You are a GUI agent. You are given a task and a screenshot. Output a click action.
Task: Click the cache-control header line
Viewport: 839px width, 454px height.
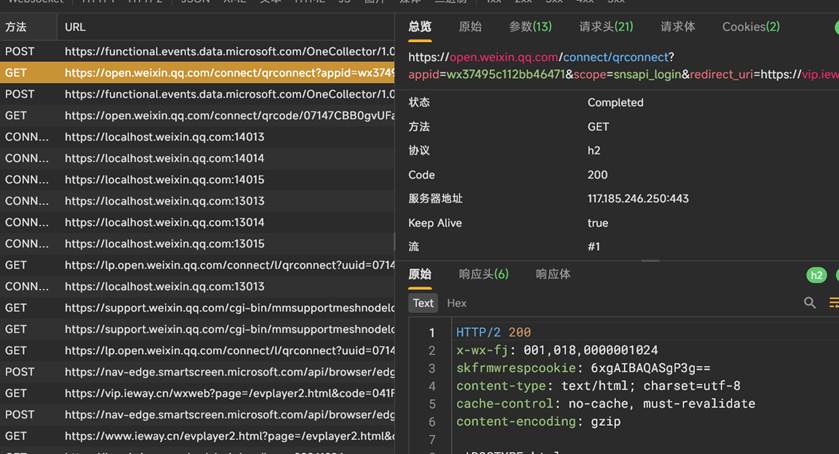tap(606, 404)
